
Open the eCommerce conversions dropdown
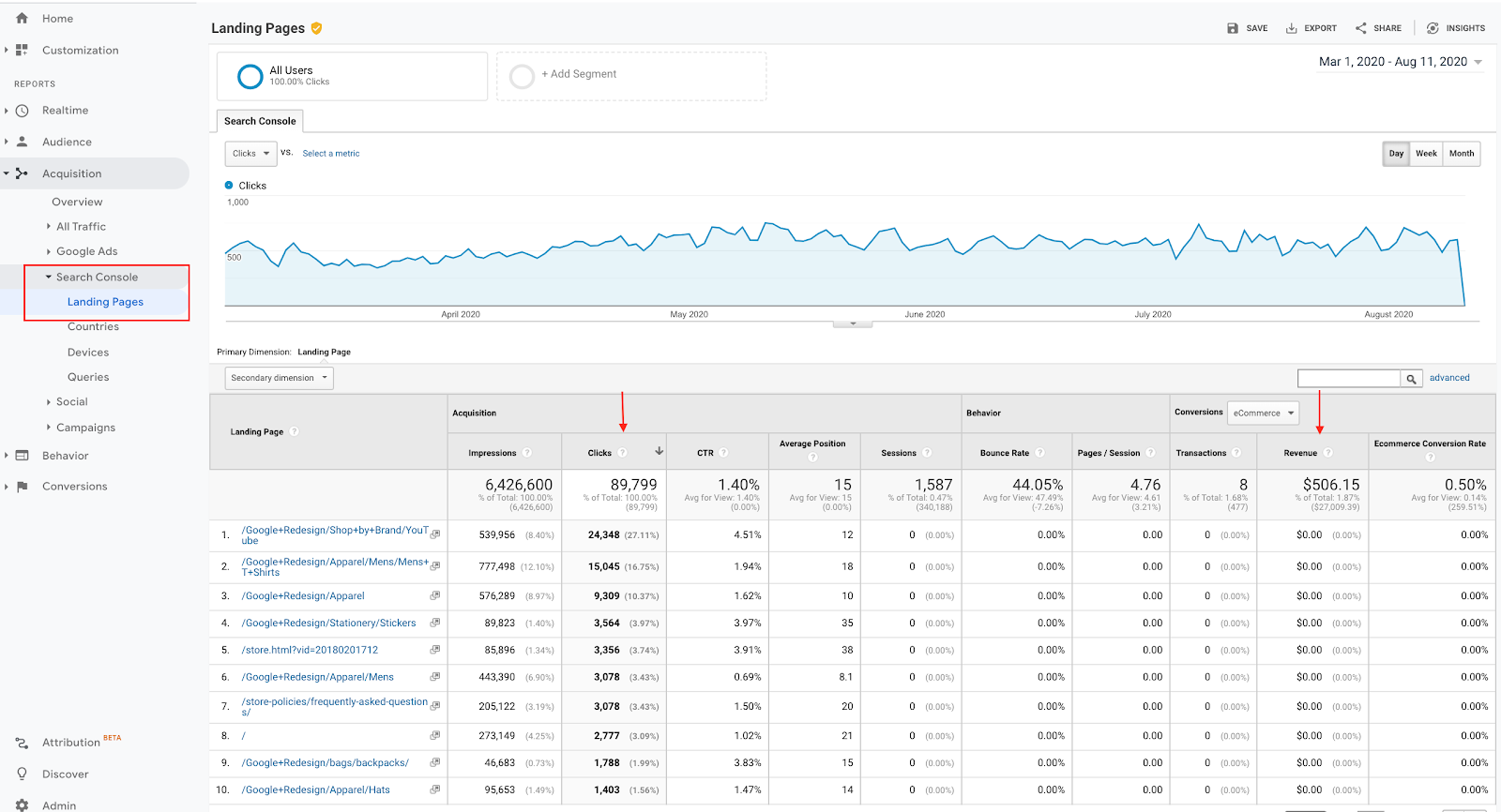point(1263,413)
